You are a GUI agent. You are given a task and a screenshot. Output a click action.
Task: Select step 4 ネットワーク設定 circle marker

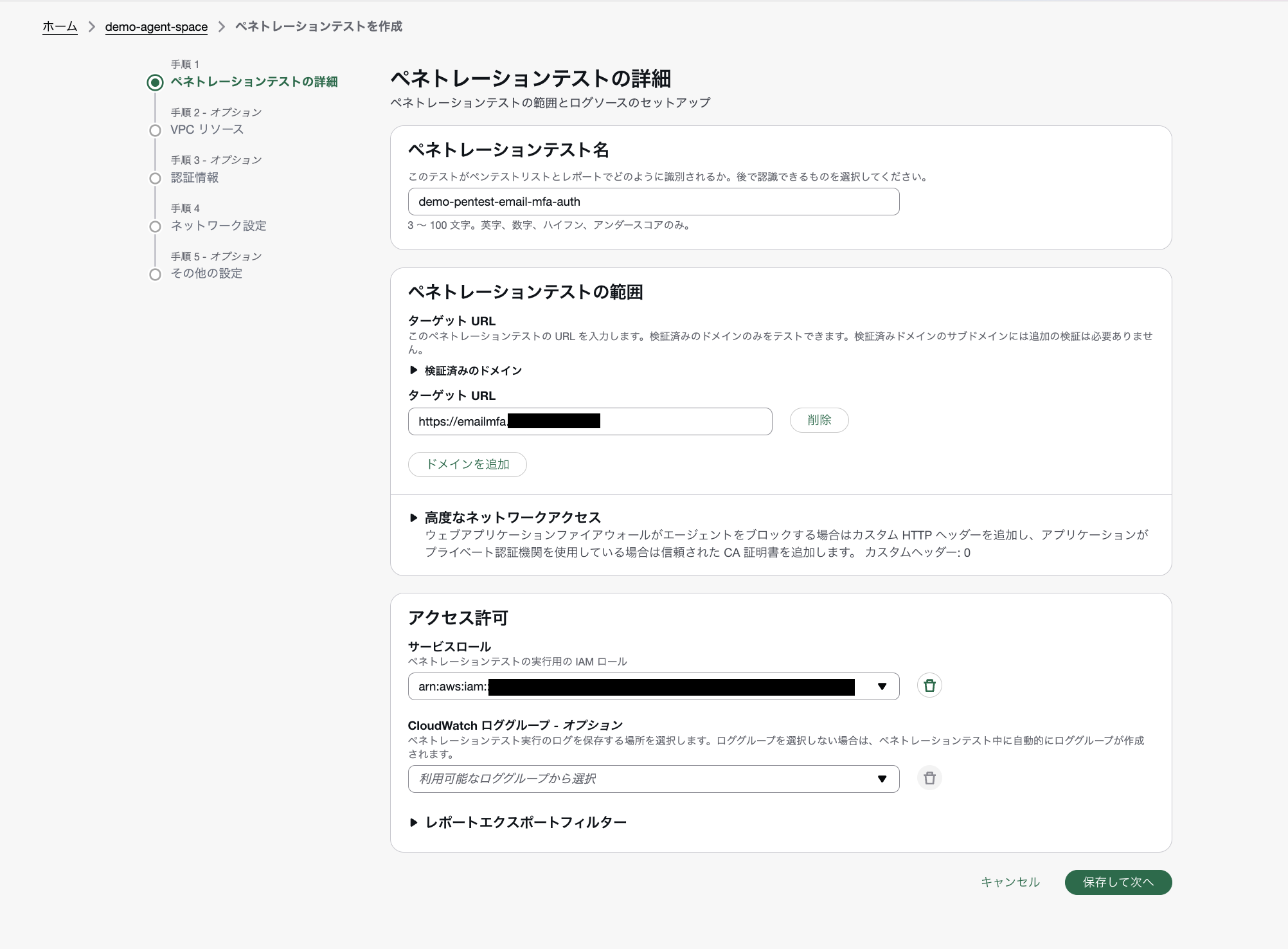(155, 226)
